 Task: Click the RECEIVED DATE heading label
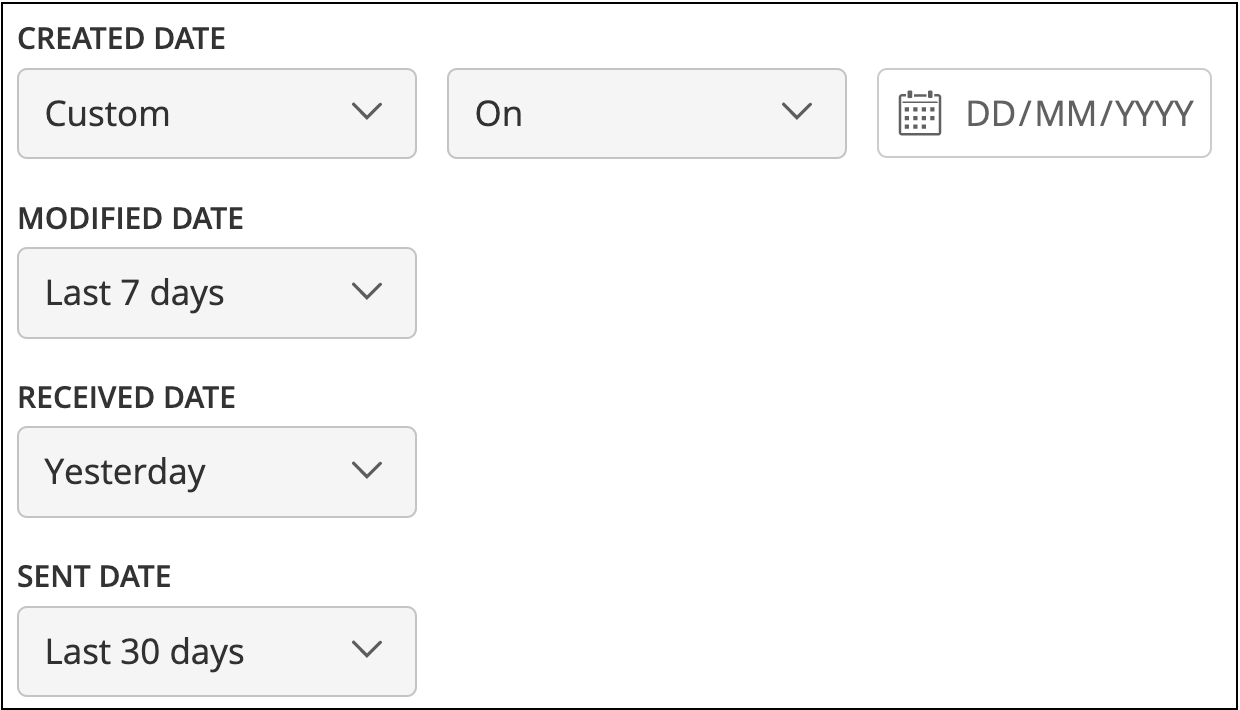click(127, 398)
